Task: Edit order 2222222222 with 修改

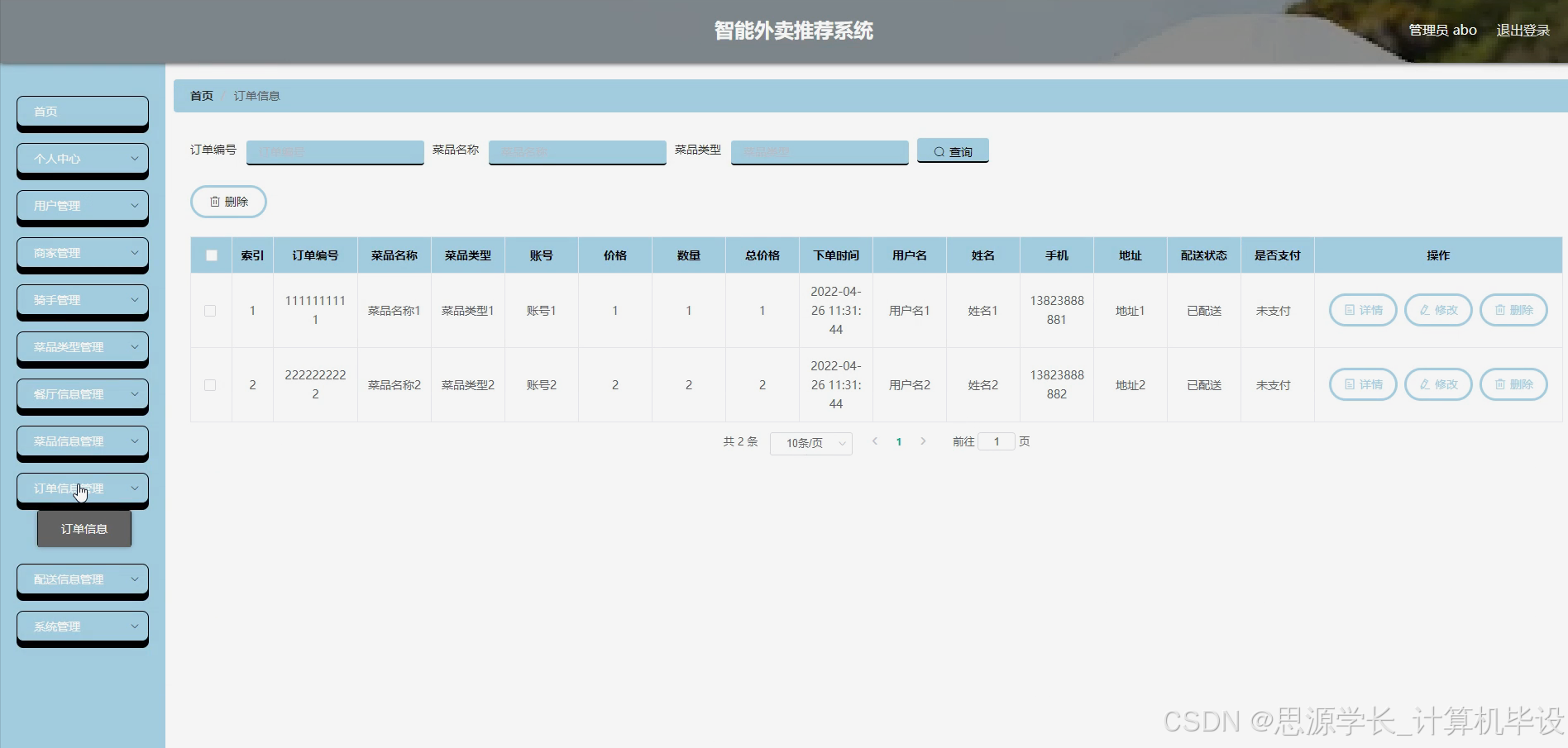Action: coord(1438,384)
